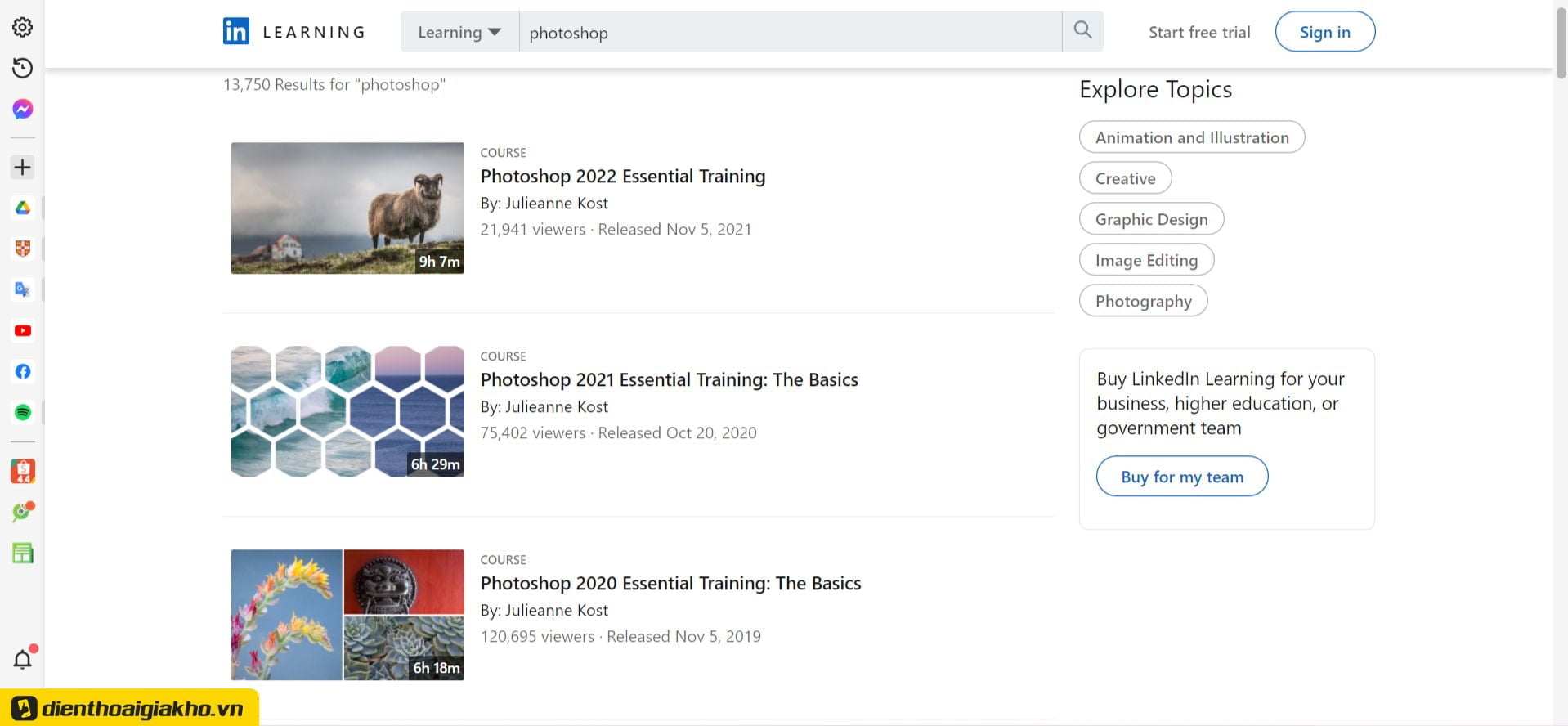Click the Buy for my team button

tap(1181, 477)
